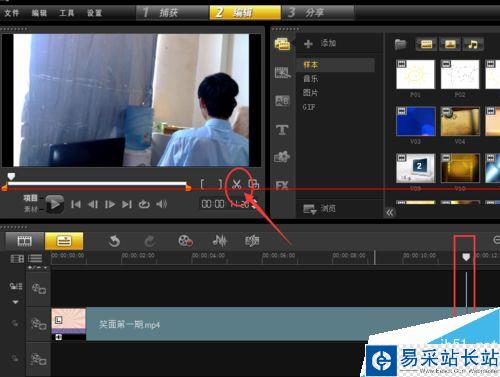Open the 编辑 menu
This screenshot has height=377, width=500.
(39, 13)
